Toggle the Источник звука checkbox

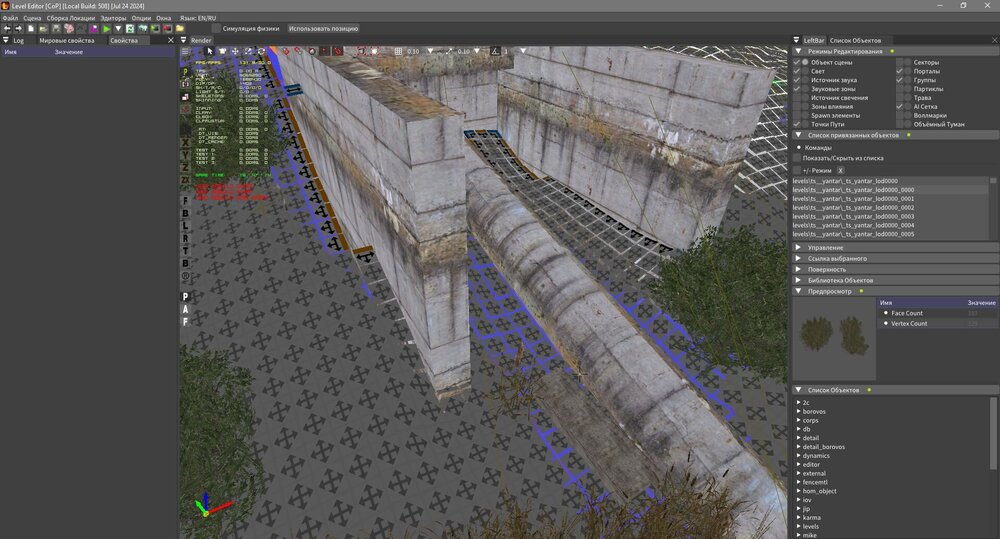(797, 80)
